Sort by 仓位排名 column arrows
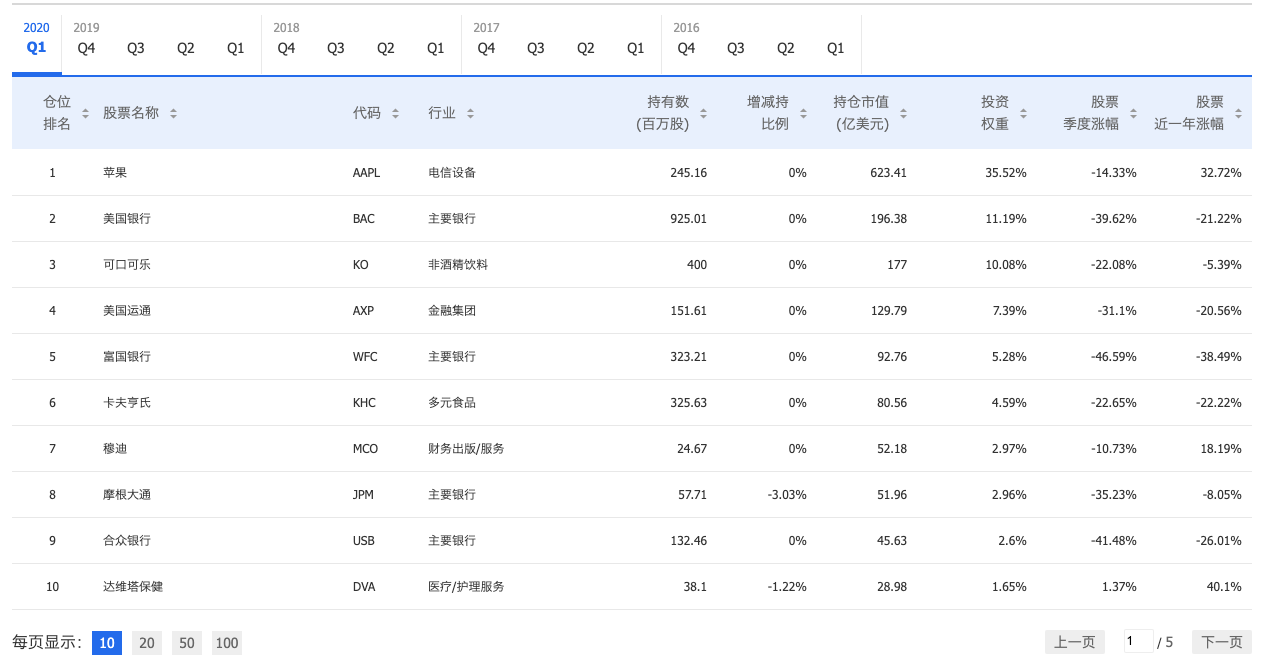The width and height of the screenshot is (1270, 662). 85,114
